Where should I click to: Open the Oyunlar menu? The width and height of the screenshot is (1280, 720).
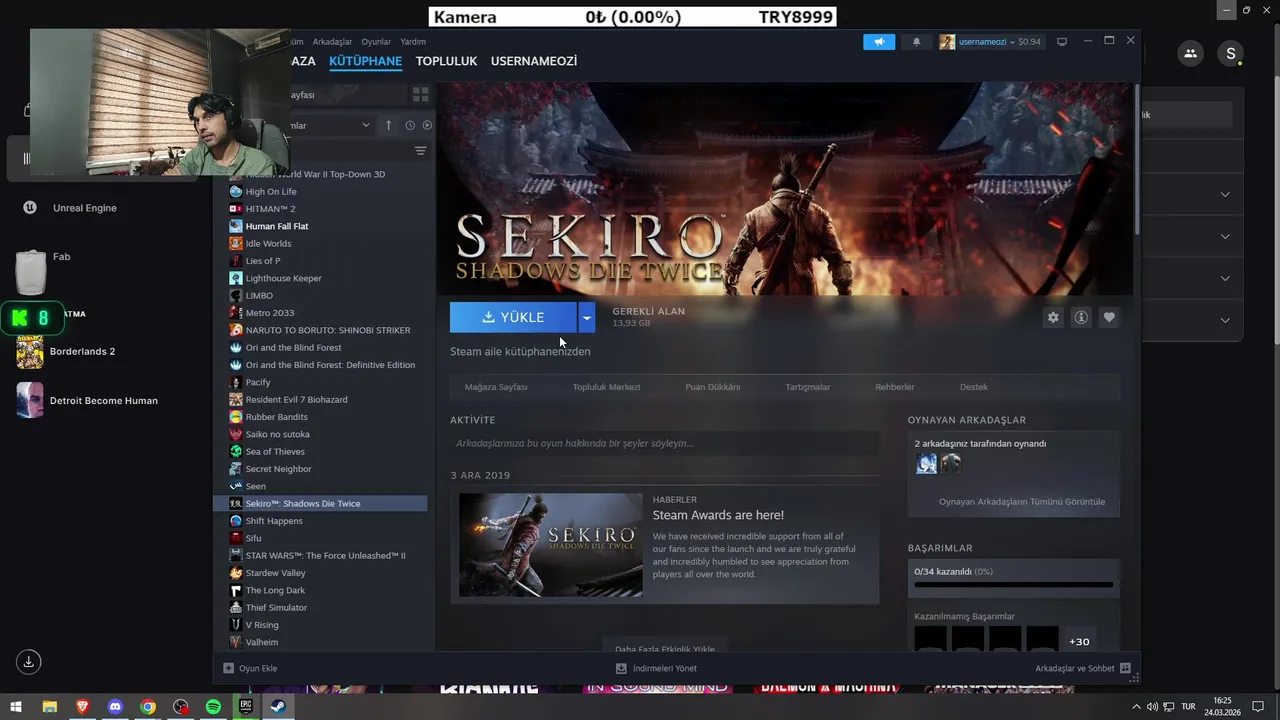tap(376, 42)
